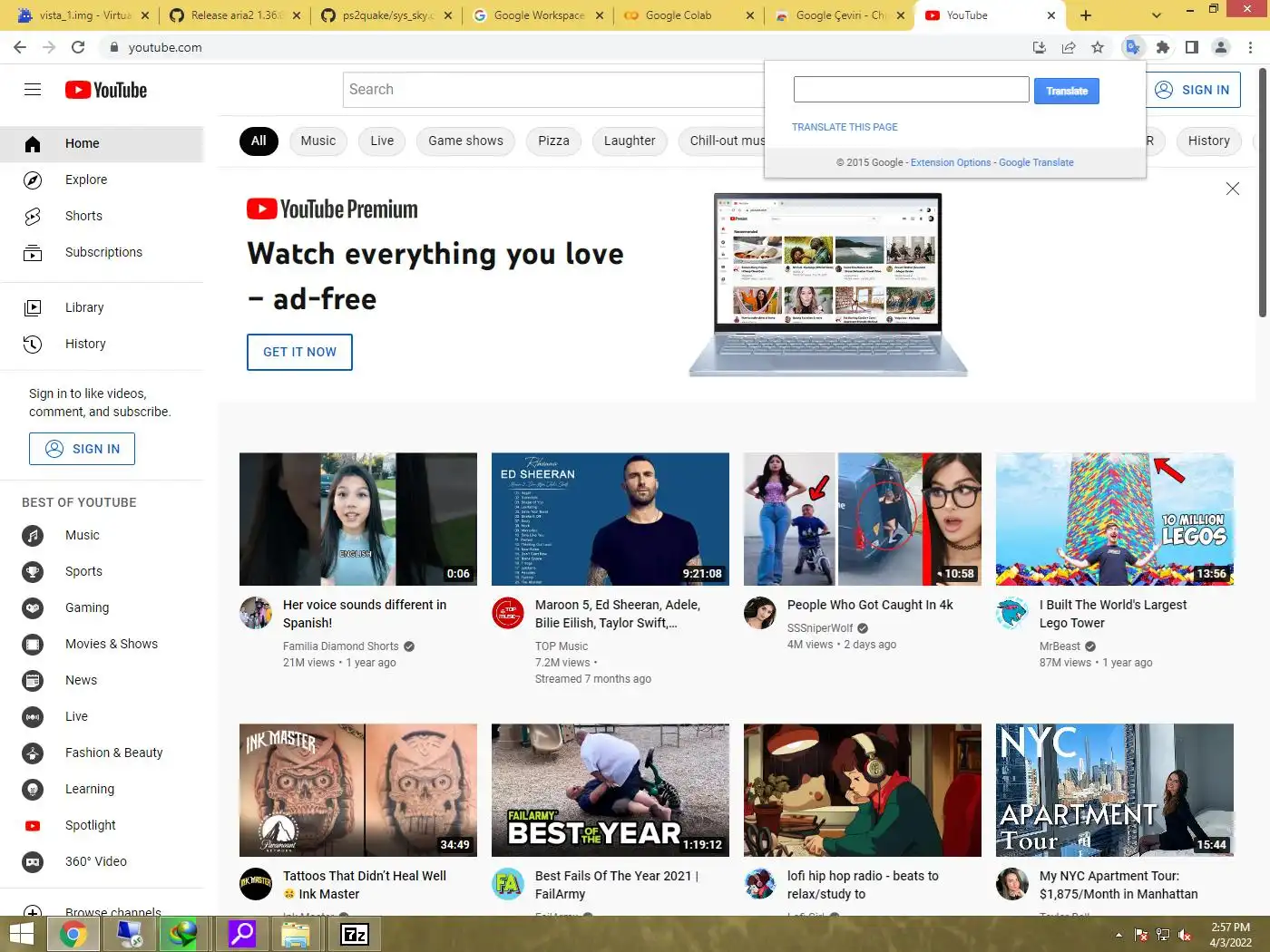Dismiss the YouTube Premium banner

point(1233,189)
